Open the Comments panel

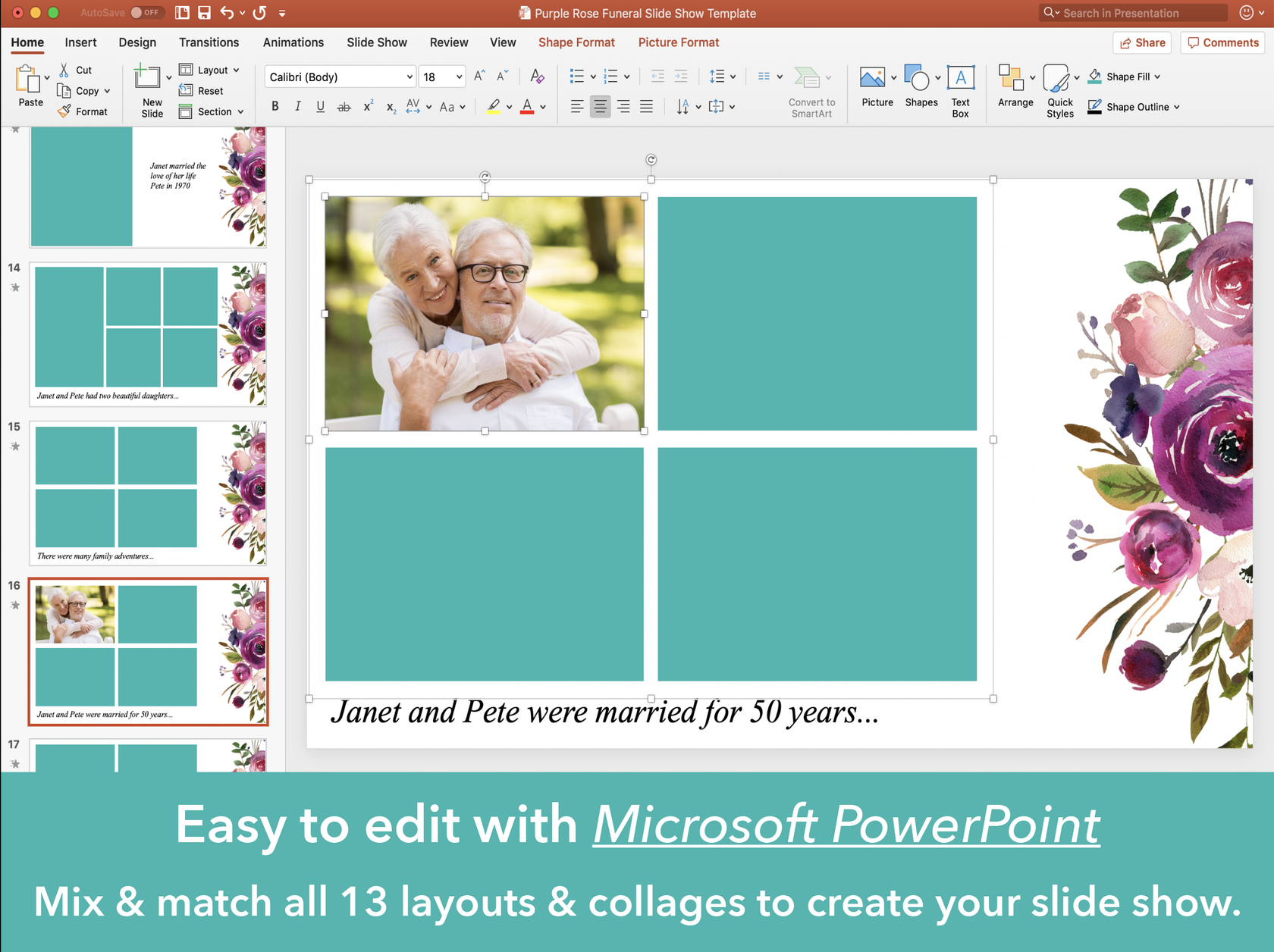click(x=1222, y=43)
